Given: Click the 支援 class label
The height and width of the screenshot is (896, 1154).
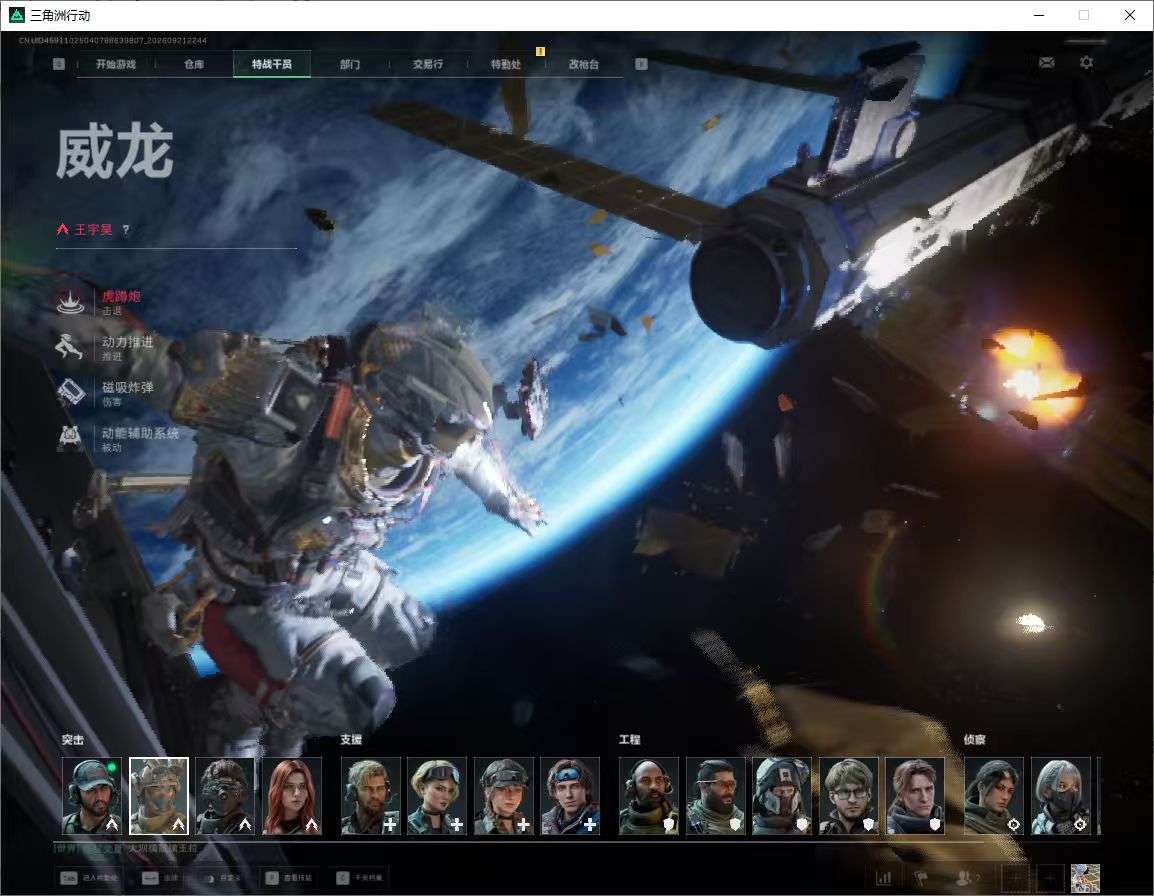Looking at the screenshot, I should click(351, 740).
